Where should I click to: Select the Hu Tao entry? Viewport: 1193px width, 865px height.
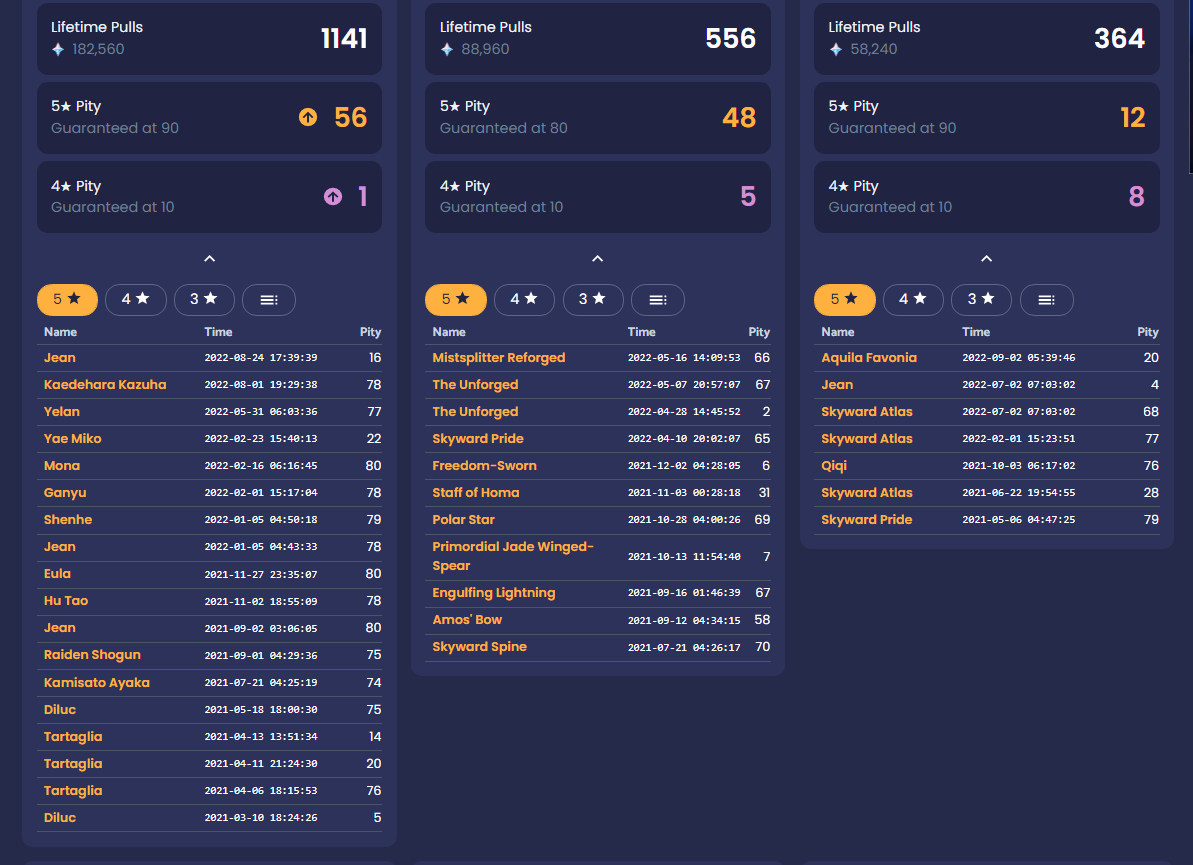click(x=209, y=601)
